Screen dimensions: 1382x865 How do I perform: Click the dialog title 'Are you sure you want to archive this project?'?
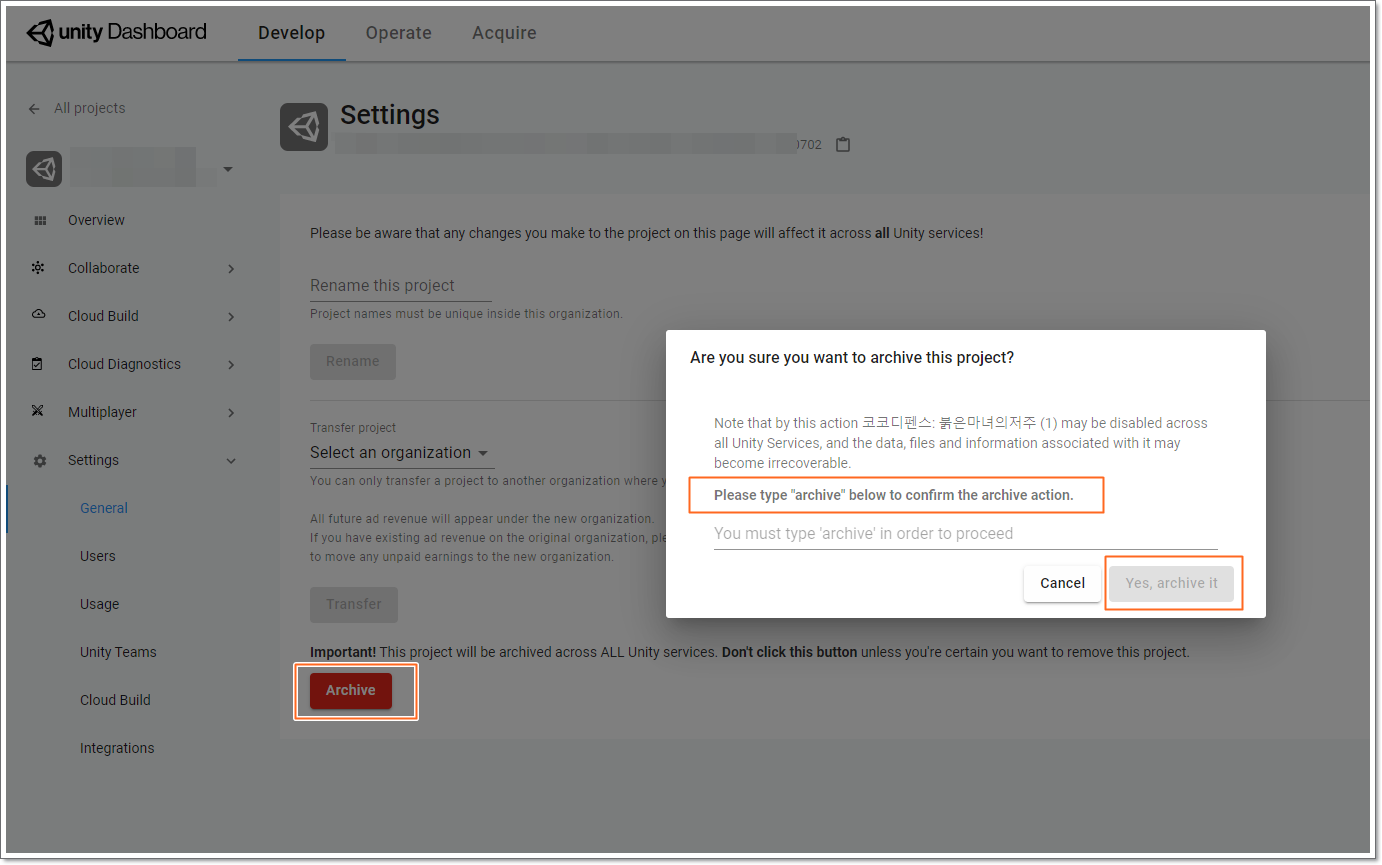(852, 357)
